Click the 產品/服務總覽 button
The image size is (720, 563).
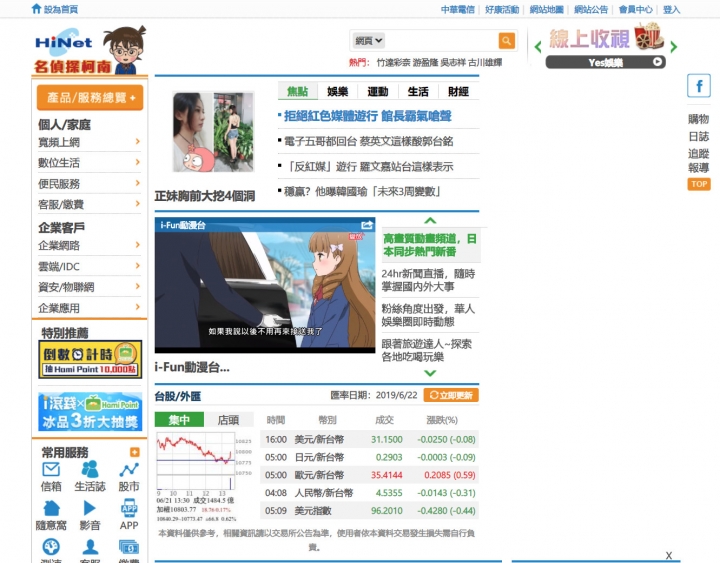[x=90, y=97]
